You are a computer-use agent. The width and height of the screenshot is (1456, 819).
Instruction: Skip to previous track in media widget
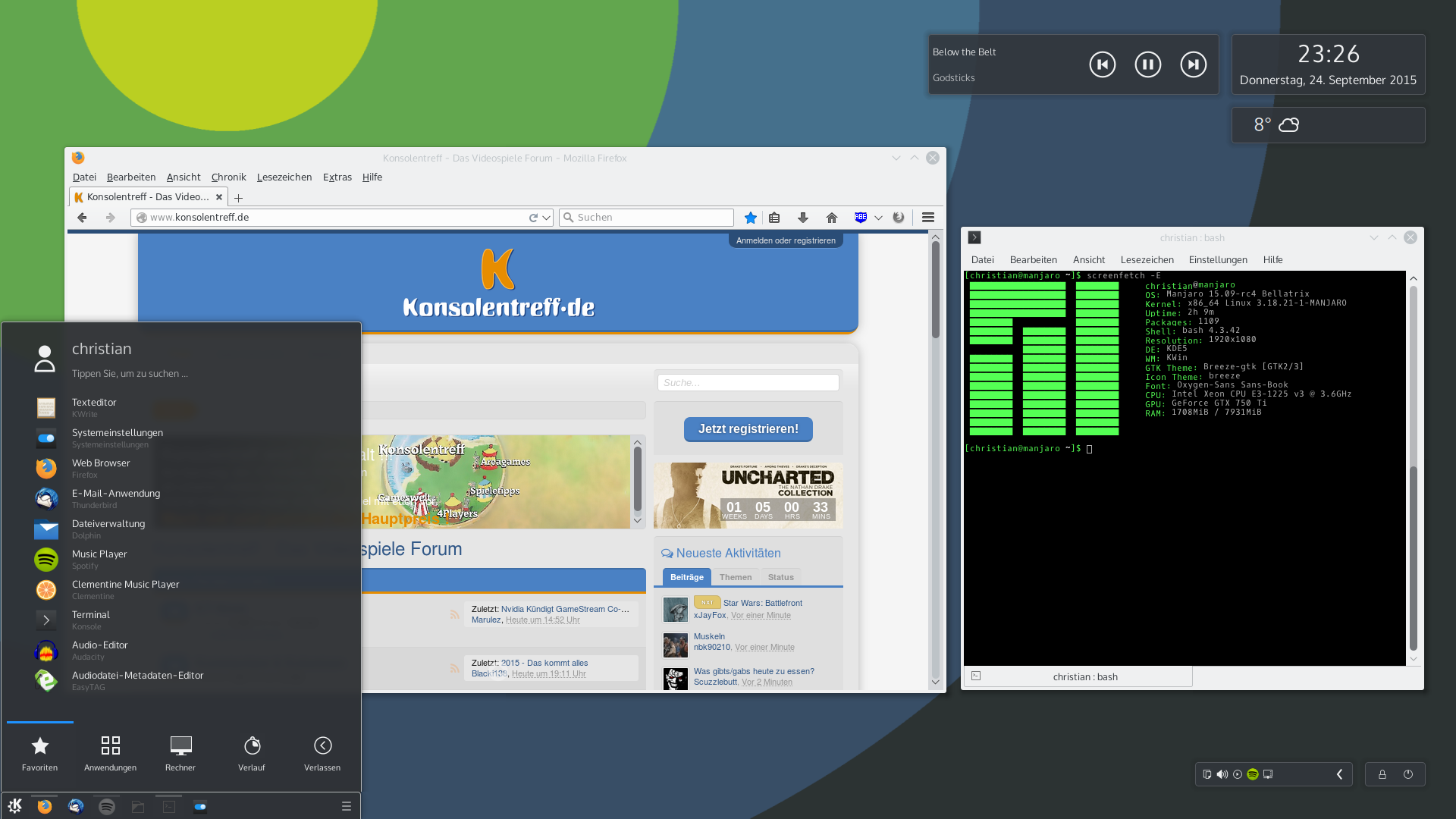point(1103,64)
